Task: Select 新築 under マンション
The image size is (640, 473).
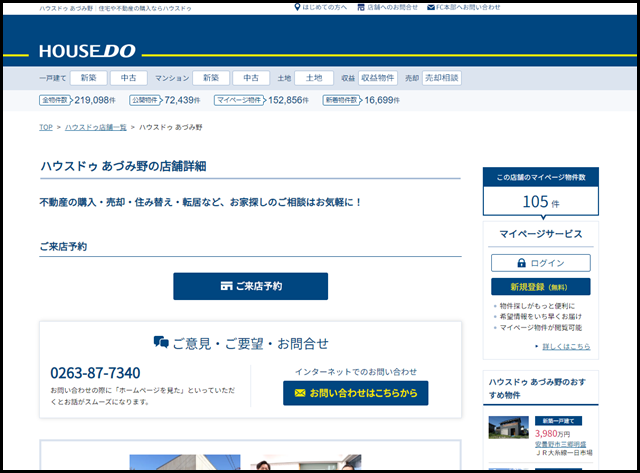Action: click(x=211, y=78)
